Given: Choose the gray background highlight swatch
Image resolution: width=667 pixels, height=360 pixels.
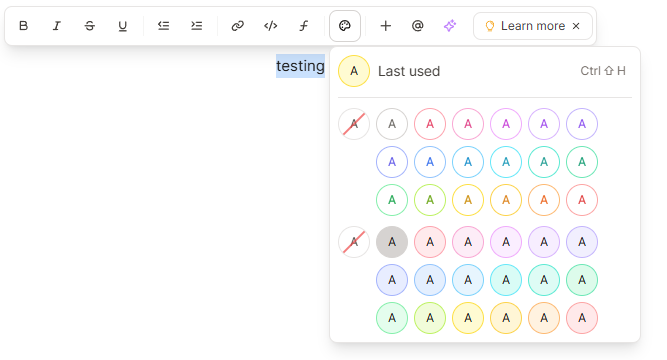Looking at the screenshot, I should pyautogui.click(x=392, y=242).
